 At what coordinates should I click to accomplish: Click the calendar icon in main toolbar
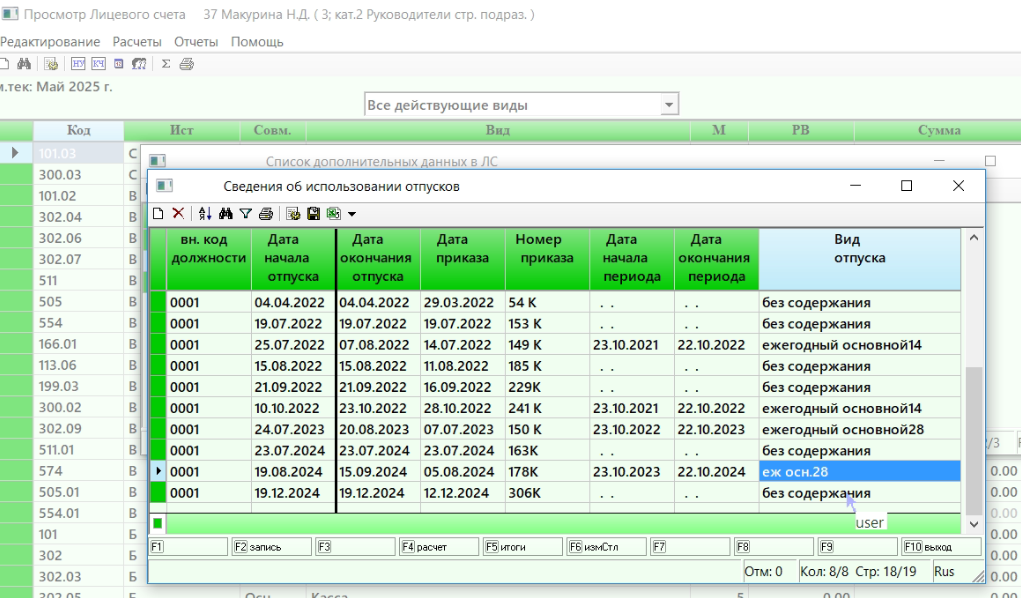pyautogui.click(x=119, y=64)
